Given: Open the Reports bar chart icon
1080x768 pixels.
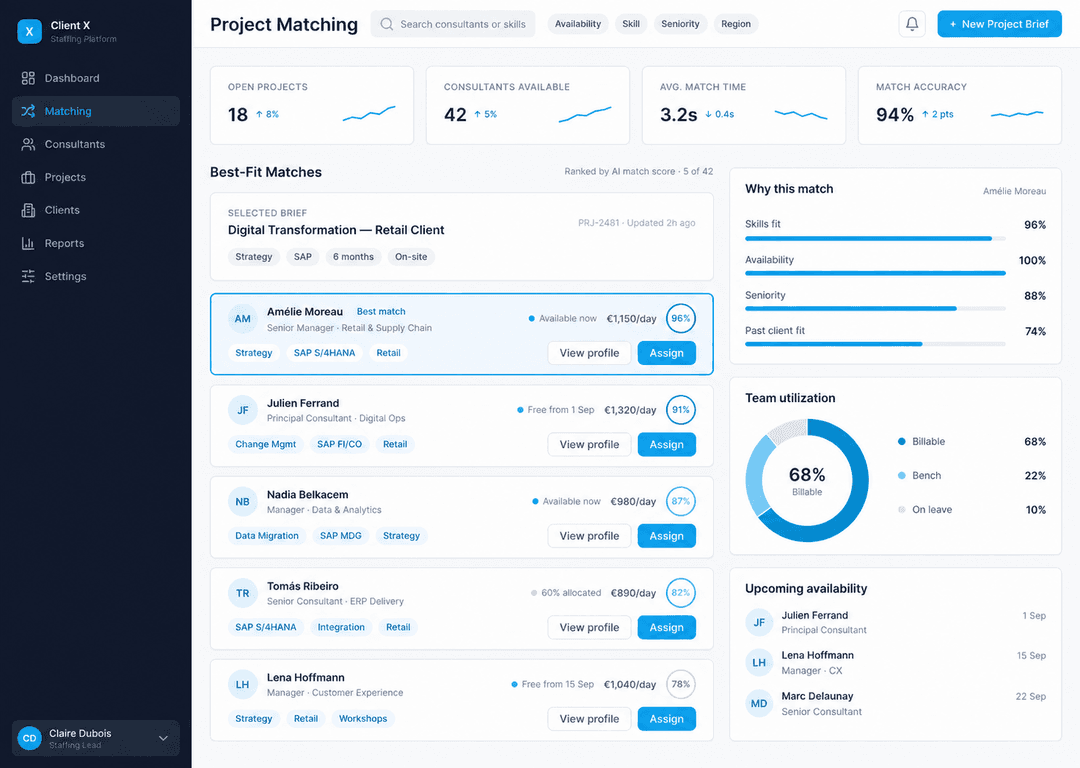Looking at the screenshot, I should click(28, 244).
